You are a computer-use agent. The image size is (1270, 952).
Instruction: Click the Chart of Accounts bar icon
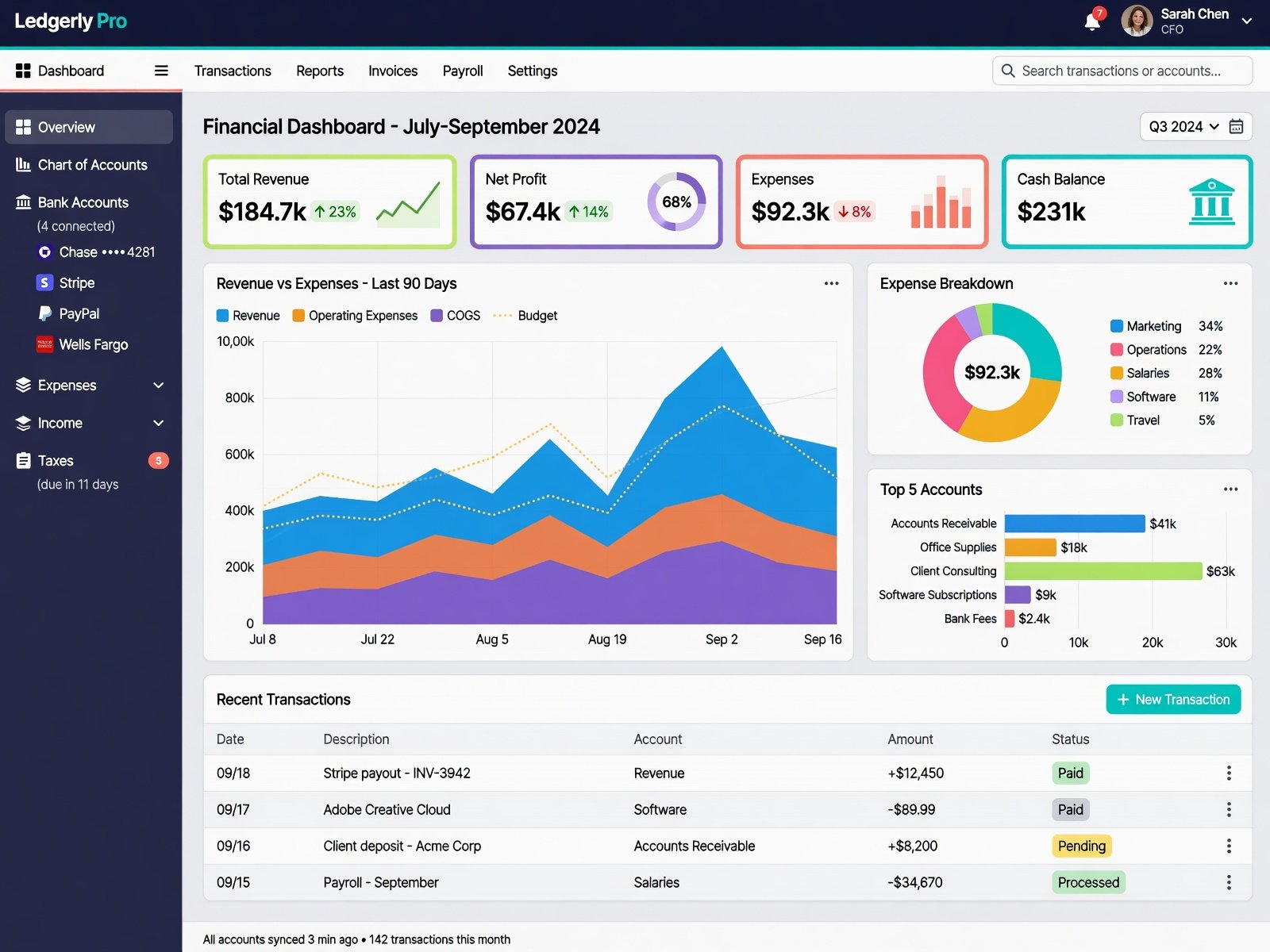pyautogui.click(x=23, y=164)
